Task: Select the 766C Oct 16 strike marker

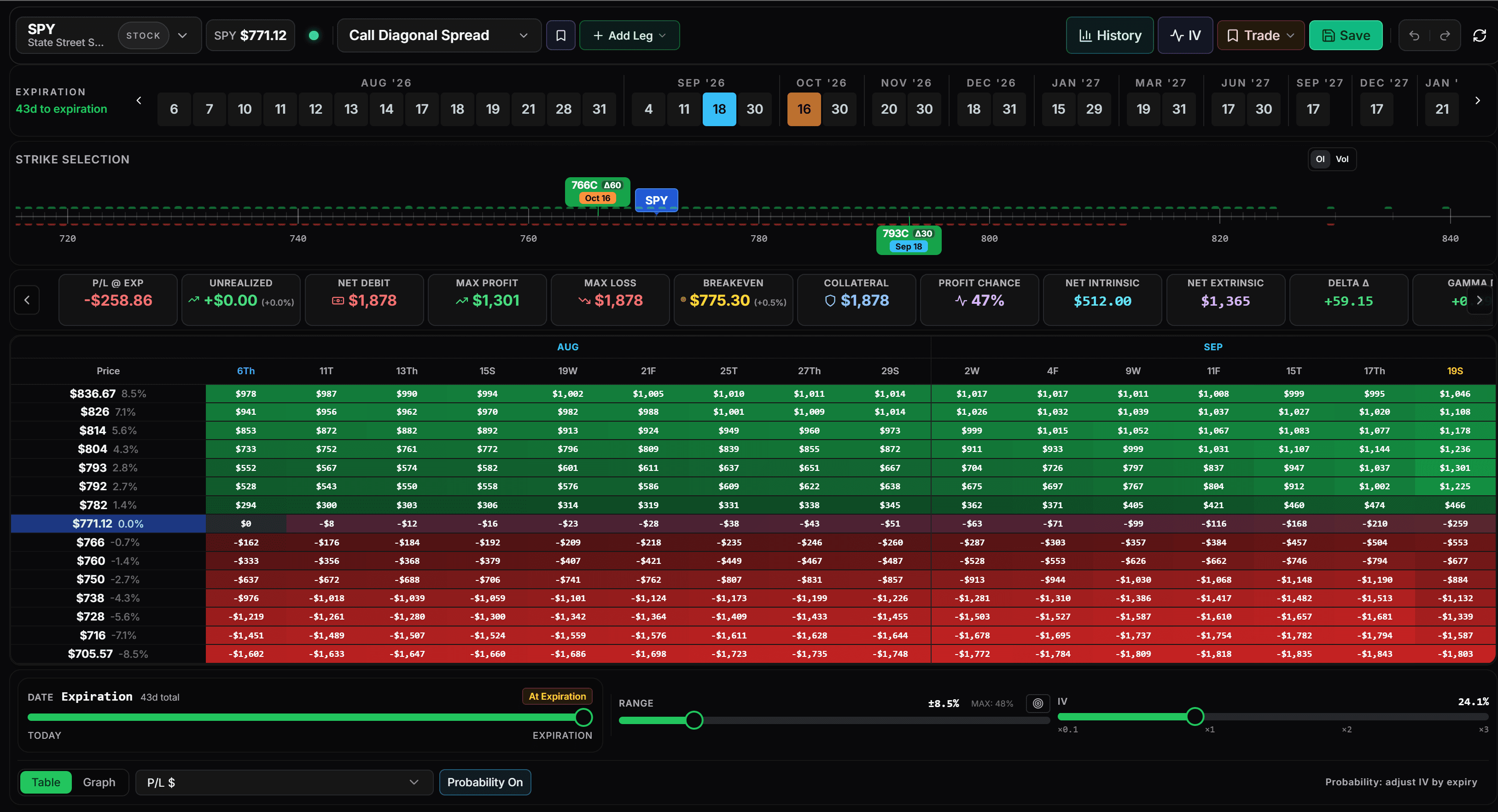Action: pos(597,191)
